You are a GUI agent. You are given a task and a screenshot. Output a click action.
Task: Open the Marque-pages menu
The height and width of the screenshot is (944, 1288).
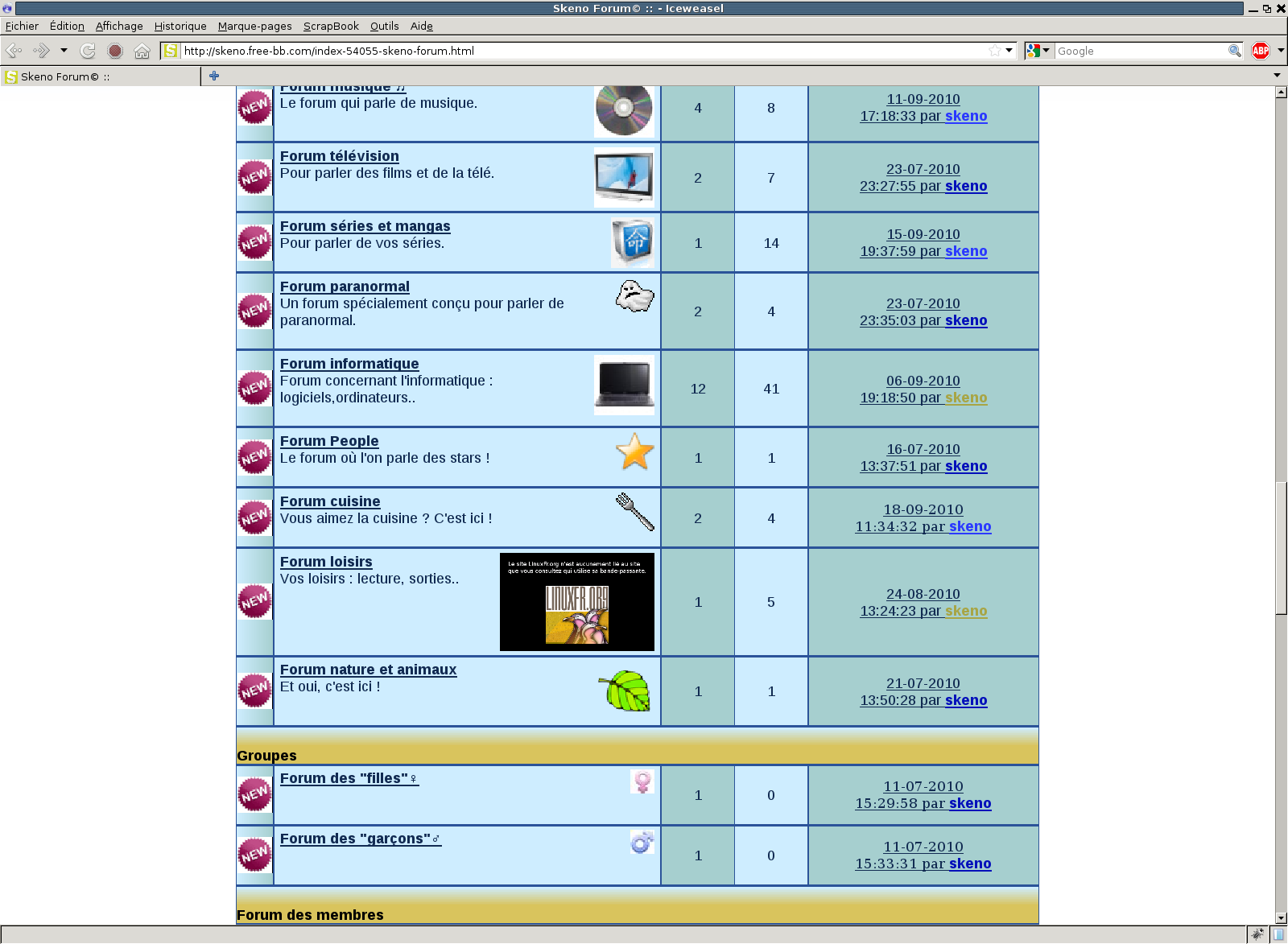coord(254,26)
